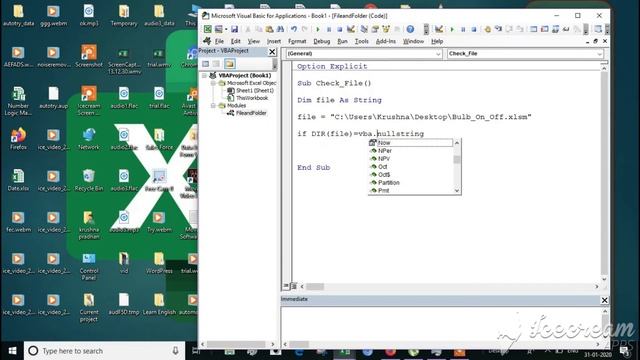Viewport: 640px width, 360px height.
Task: Choose Now from the autocomplete list
Action: pyautogui.click(x=411, y=143)
